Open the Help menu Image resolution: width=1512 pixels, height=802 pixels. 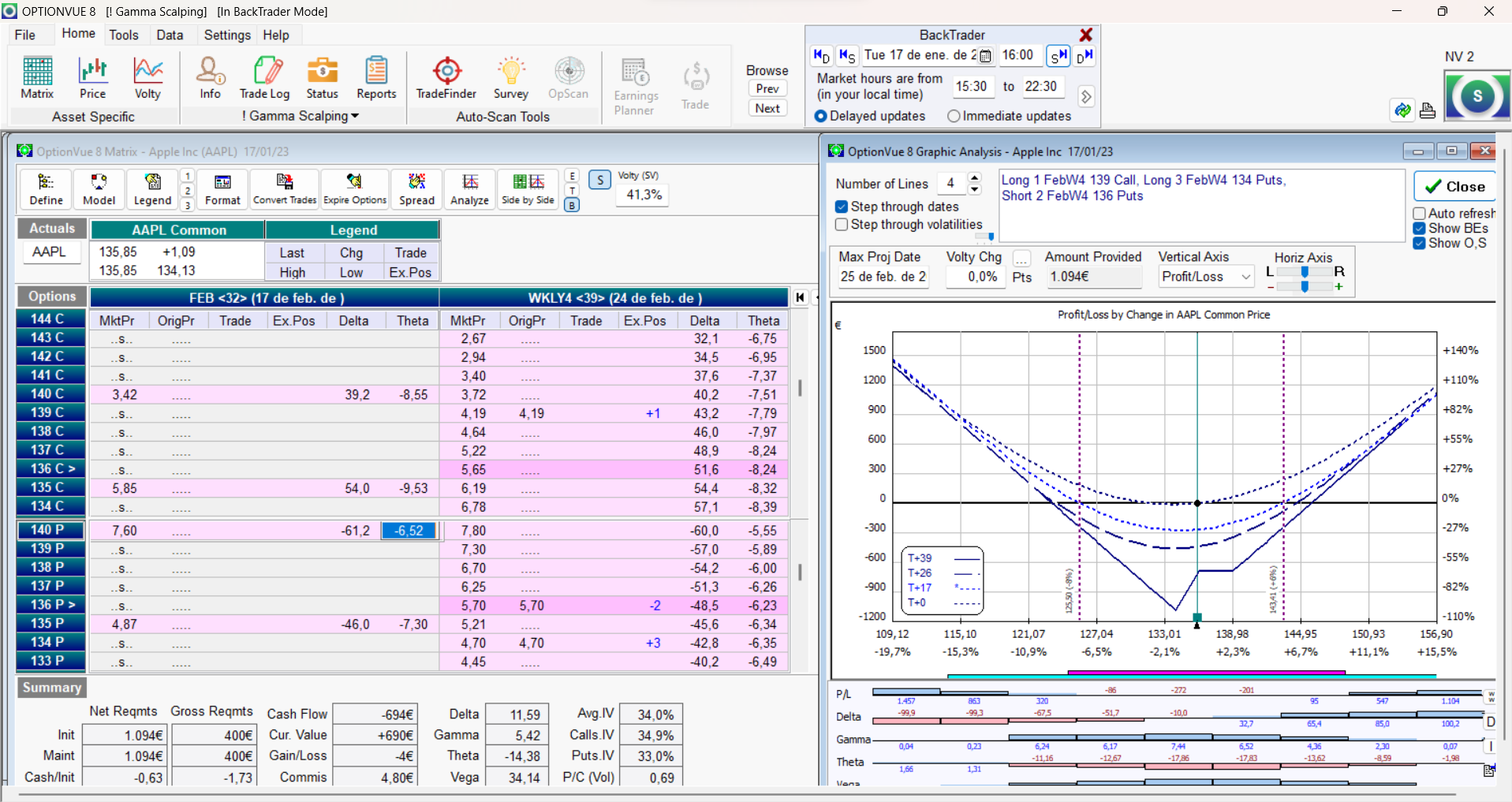pyautogui.click(x=276, y=35)
